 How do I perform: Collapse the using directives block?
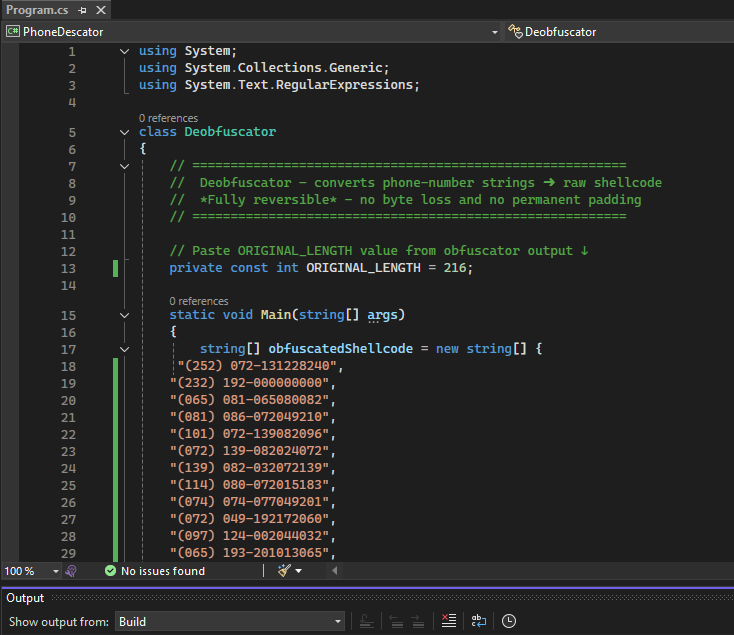(x=124, y=51)
